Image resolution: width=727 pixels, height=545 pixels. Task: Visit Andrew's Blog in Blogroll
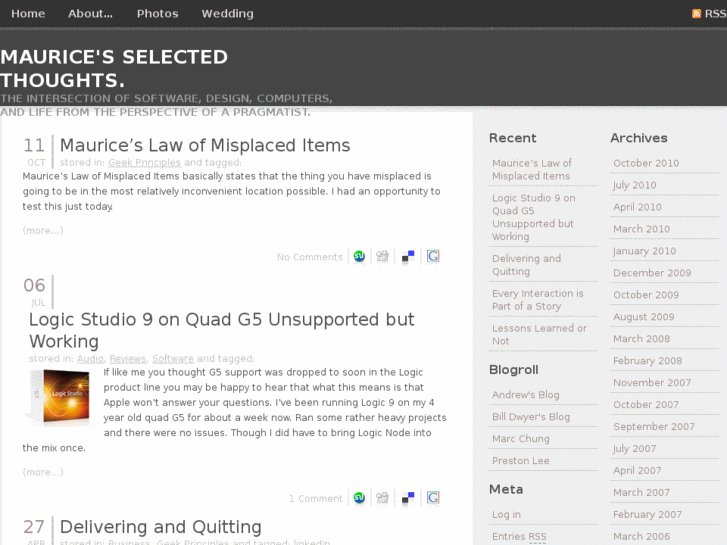pos(526,395)
